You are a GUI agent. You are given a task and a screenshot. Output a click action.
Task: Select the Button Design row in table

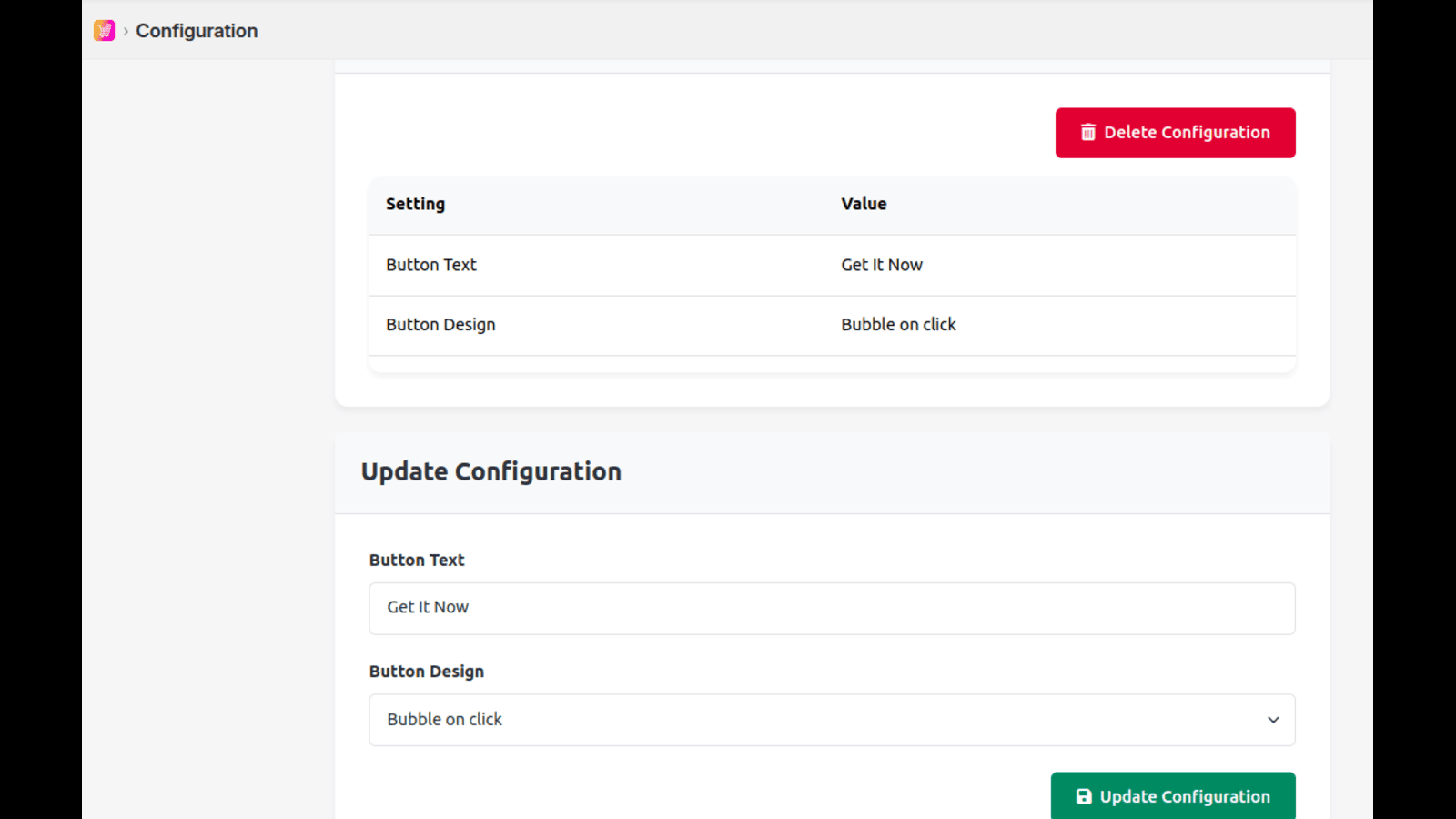coord(440,325)
